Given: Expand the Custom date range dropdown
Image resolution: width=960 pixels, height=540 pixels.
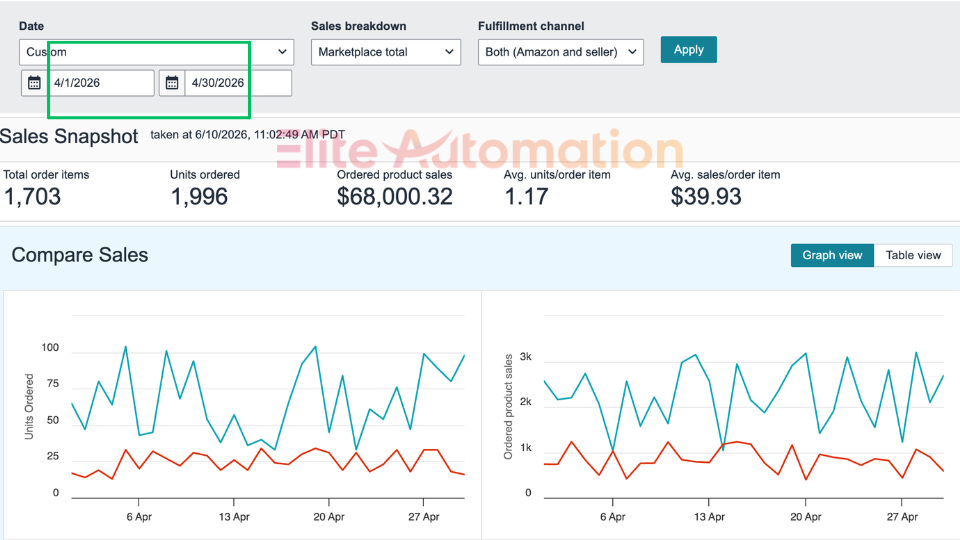Looking at the screenshot, I should (156, 52).
